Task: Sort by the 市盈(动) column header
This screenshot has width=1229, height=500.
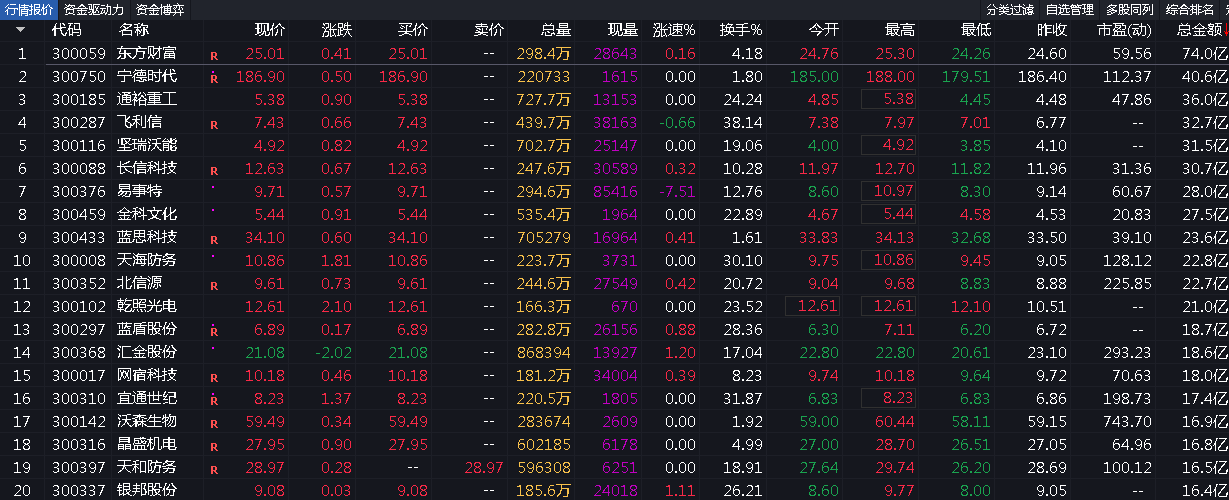Action: tap(1124, 30)
